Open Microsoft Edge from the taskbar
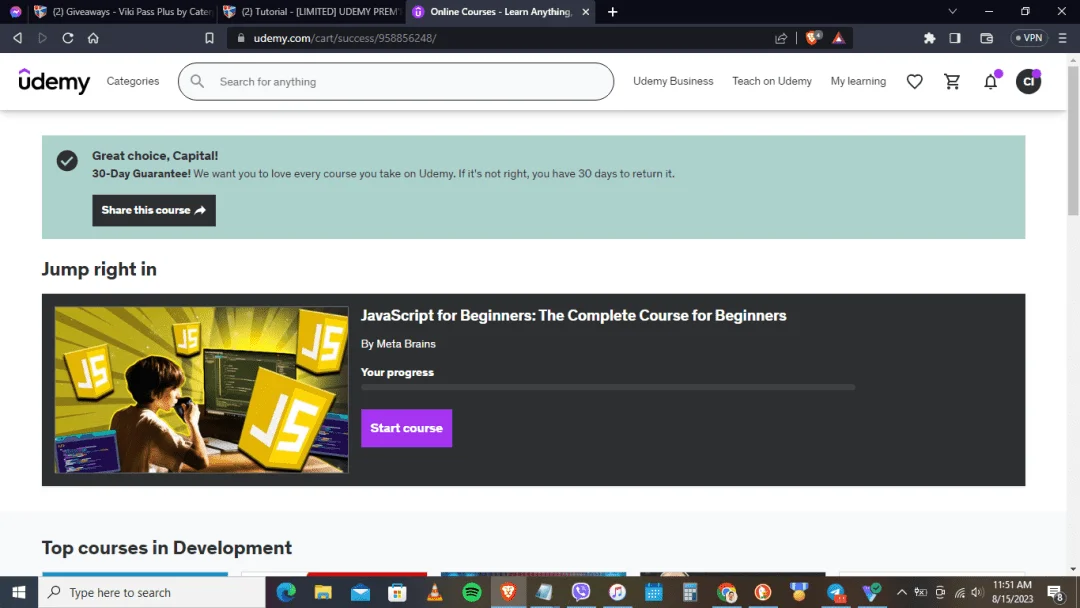The height and width of the screenshot is (608, 1080). (286, 592)
